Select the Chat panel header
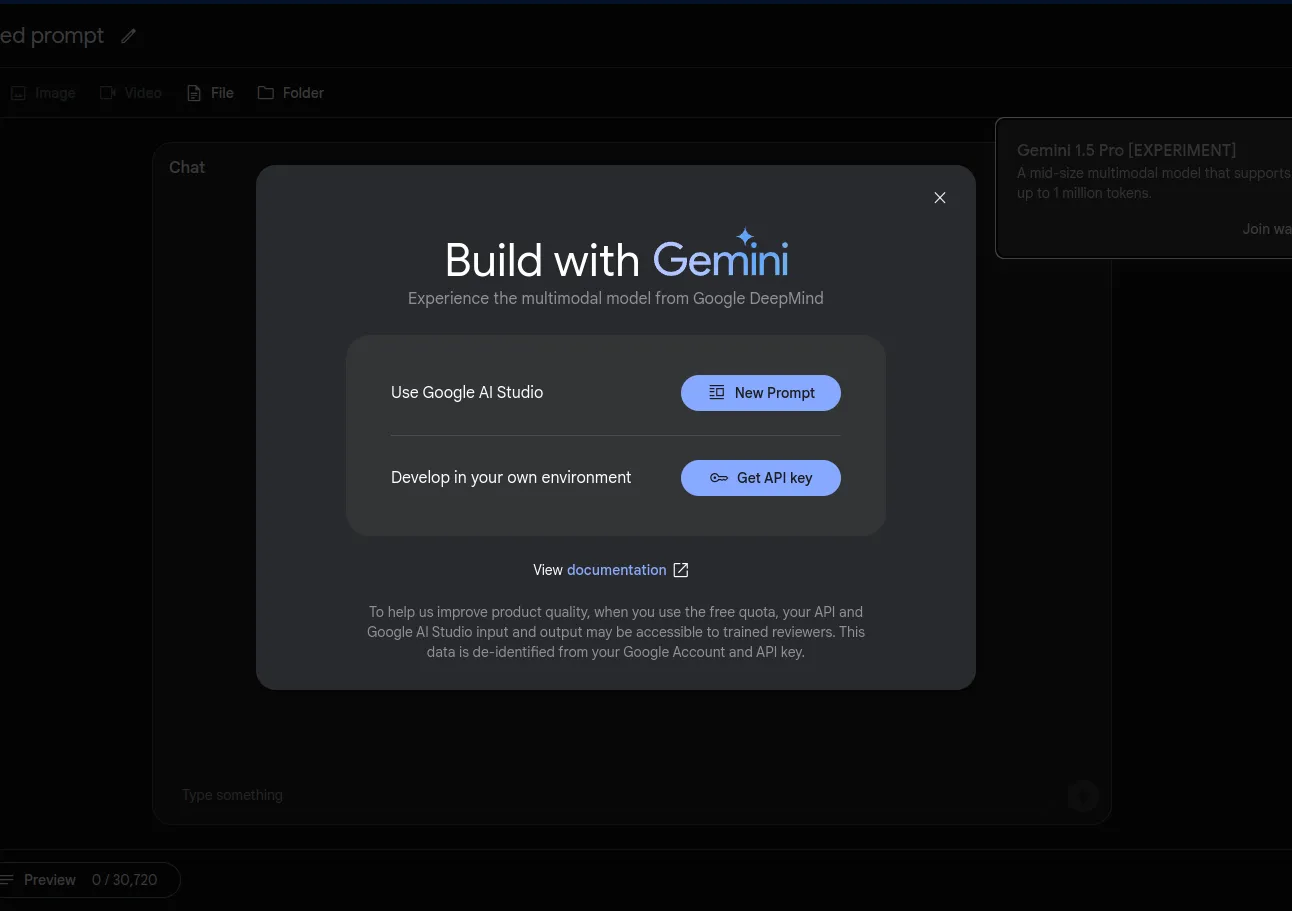 186,167
